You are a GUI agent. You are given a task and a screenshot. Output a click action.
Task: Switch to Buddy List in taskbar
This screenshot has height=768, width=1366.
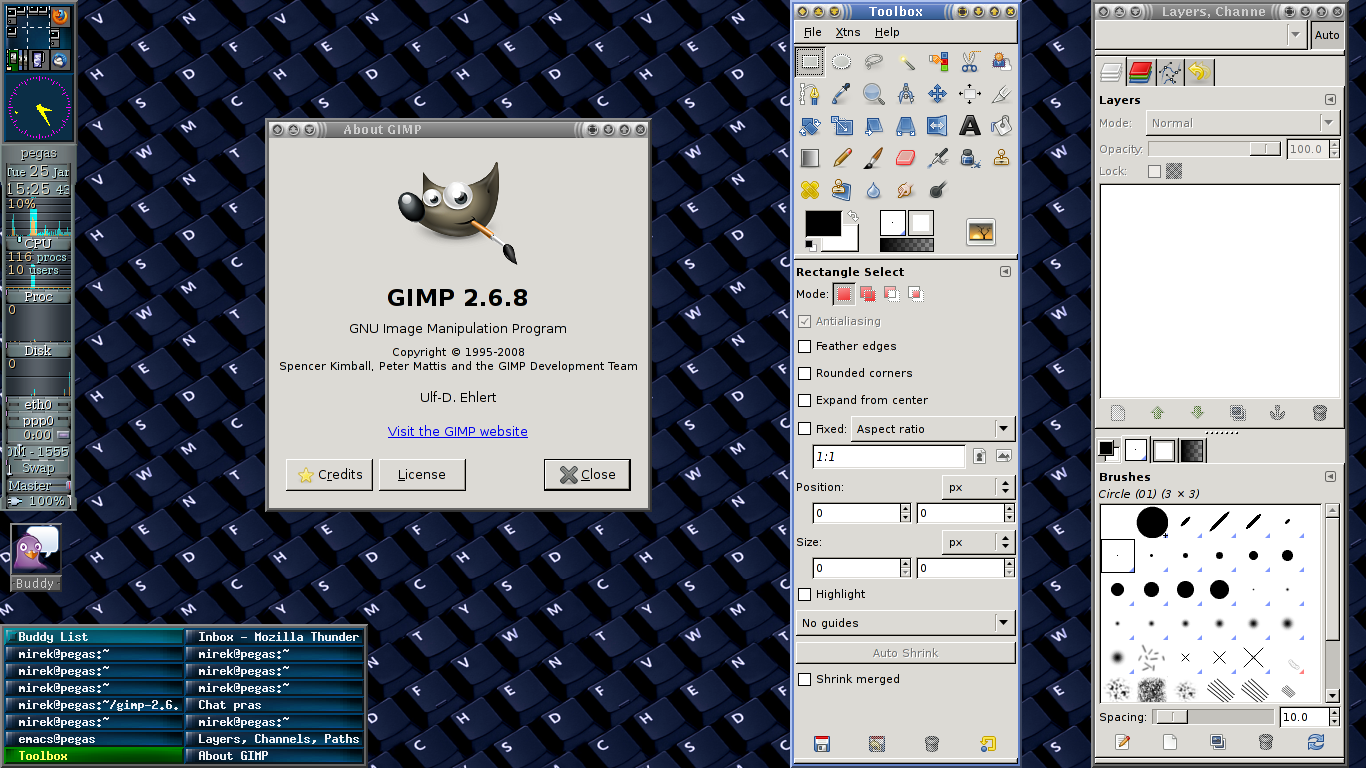click(95, 637)
